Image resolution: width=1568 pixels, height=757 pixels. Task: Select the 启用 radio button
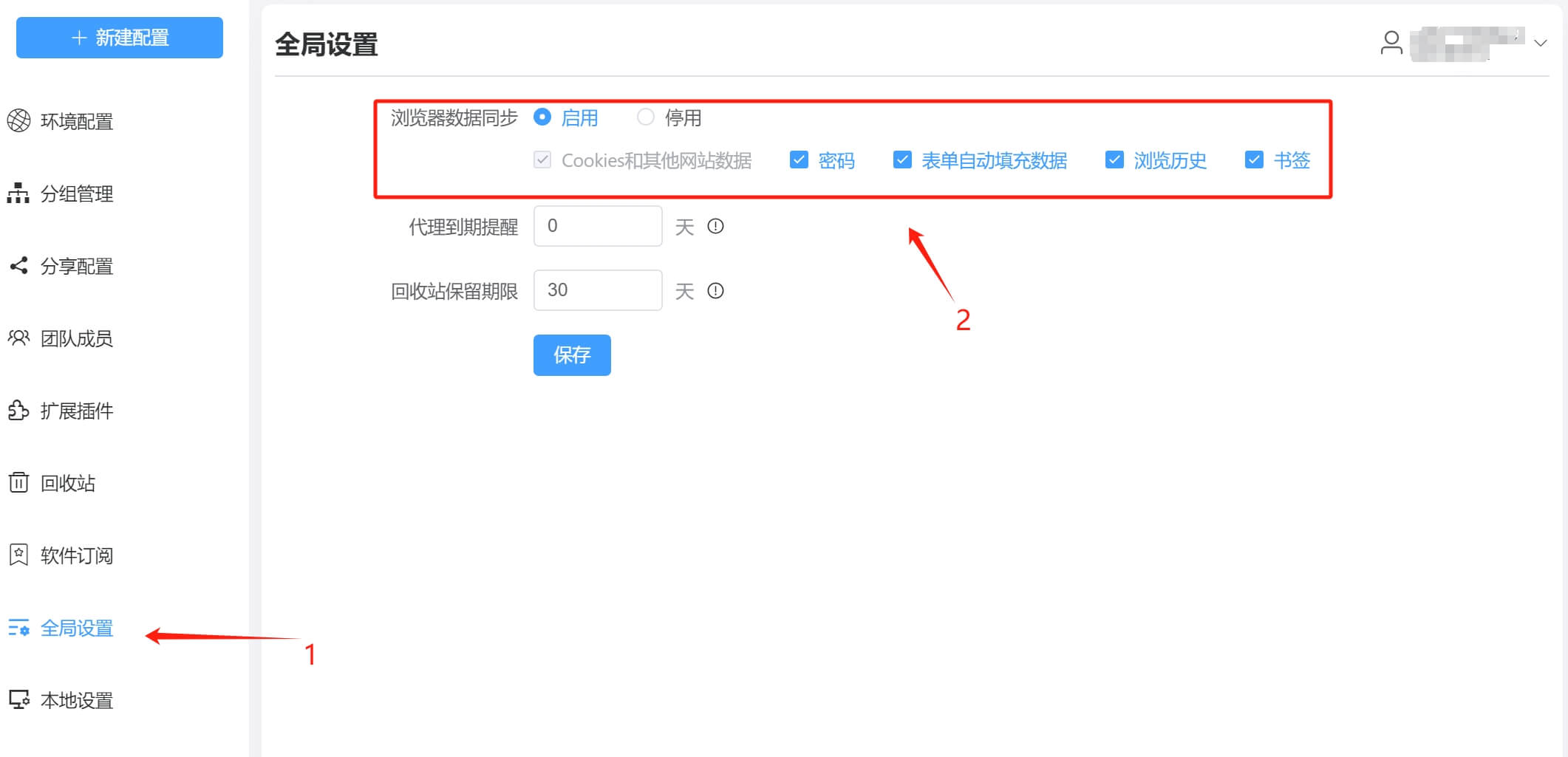click(542, 117)
